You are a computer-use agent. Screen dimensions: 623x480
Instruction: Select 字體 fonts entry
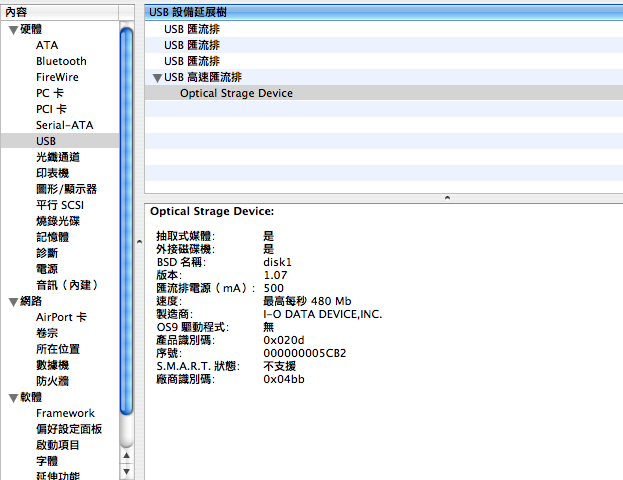(47, 461)
